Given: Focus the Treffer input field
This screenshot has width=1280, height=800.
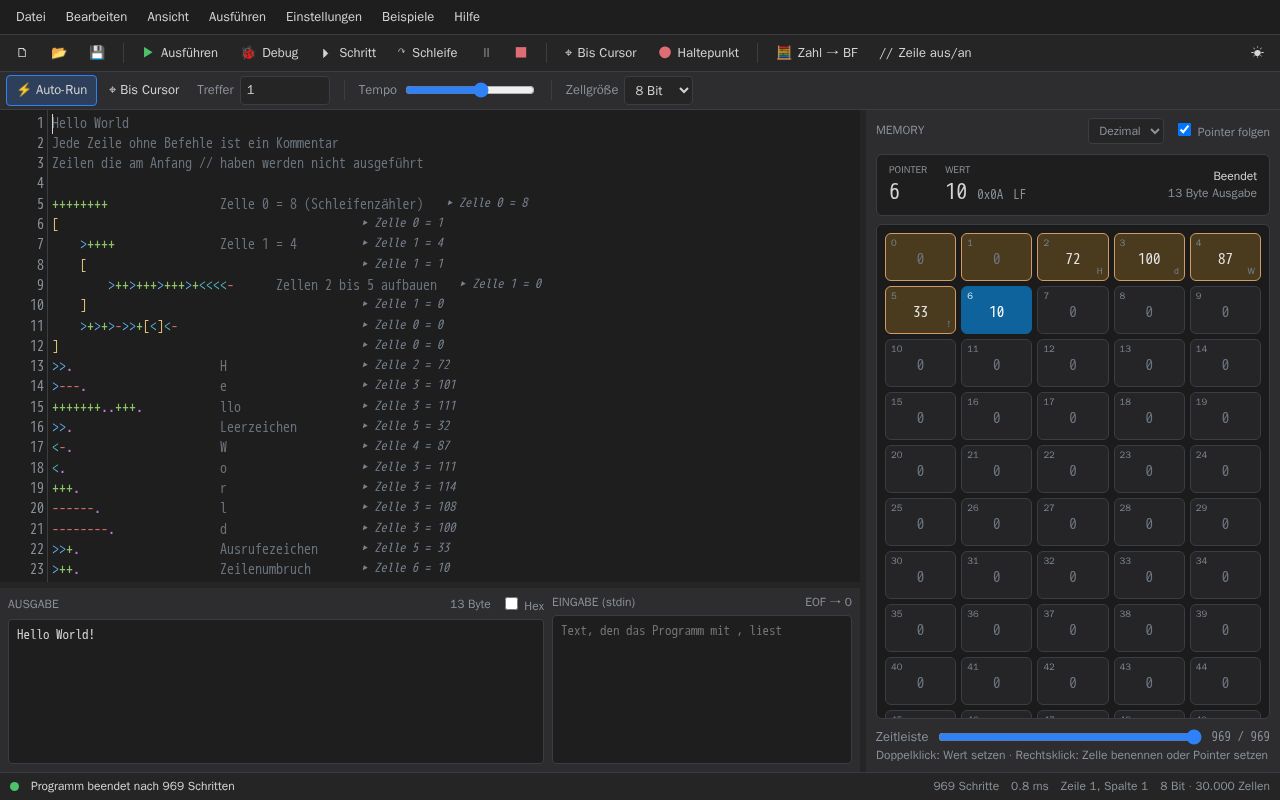Looking at the screenshot, I should (x=285, y=90).
